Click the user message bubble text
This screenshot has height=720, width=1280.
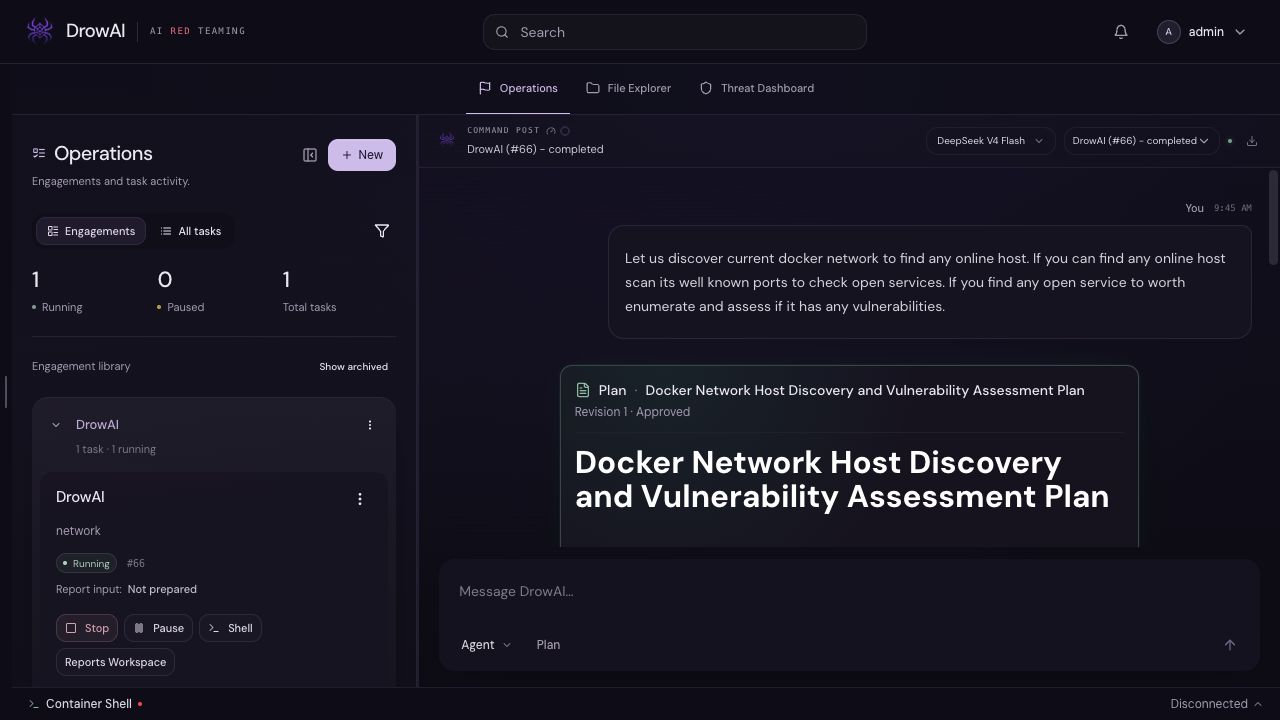925,282
